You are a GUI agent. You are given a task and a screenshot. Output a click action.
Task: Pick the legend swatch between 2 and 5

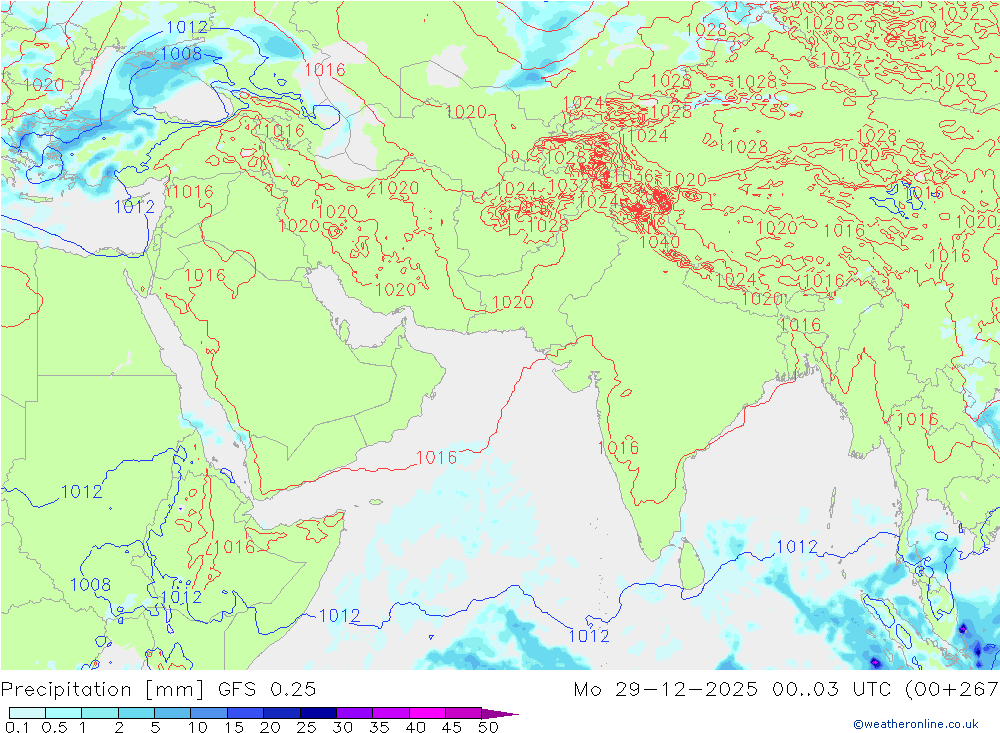coord(136,713)
